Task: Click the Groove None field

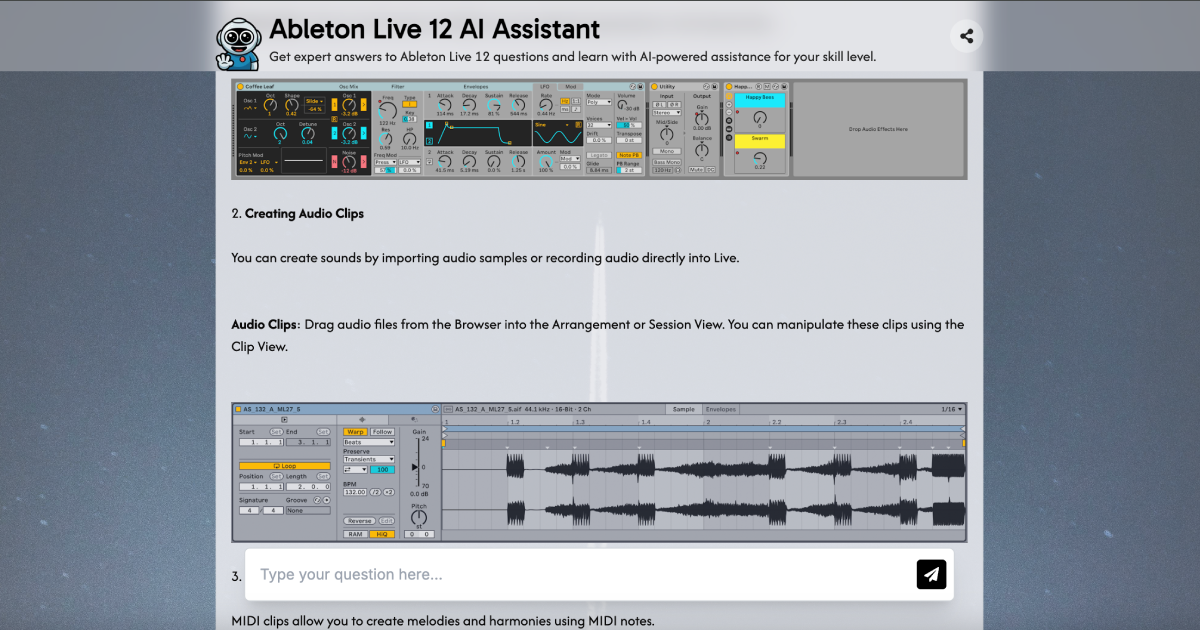Action: (x=308, y=510)
